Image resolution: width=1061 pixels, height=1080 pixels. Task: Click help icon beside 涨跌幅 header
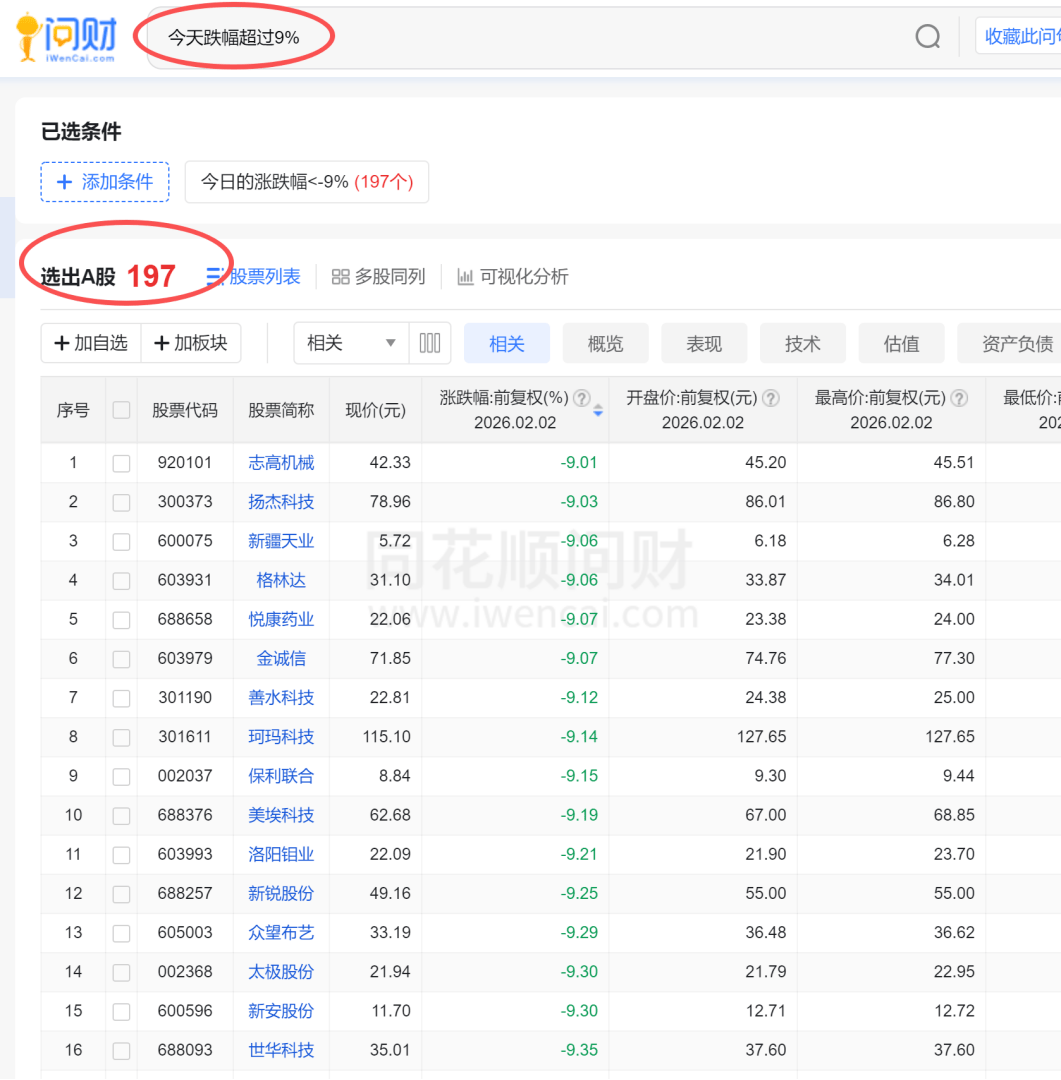point(582,398)
